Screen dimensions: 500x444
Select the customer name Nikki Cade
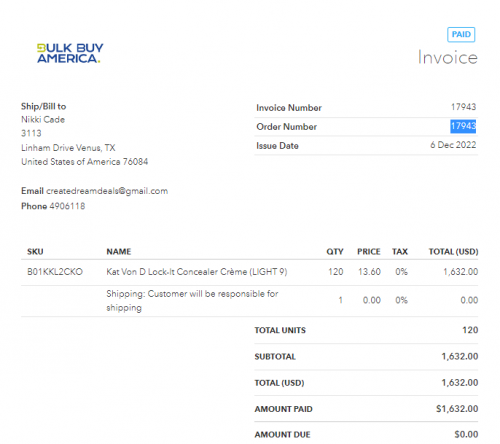[43, 120]
